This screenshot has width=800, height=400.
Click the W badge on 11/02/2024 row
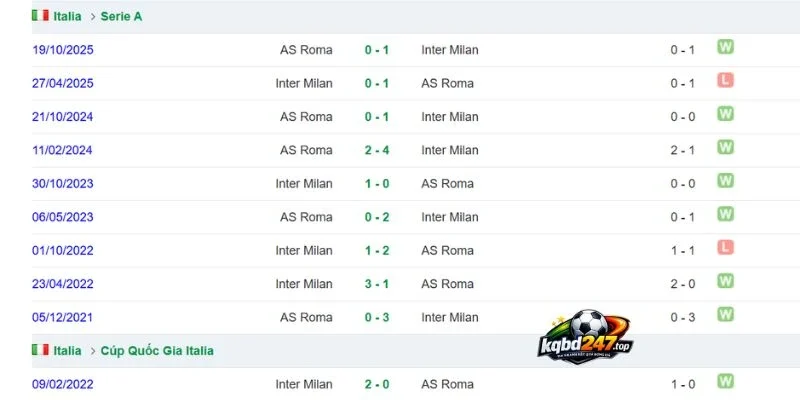(x=725, y=147)
